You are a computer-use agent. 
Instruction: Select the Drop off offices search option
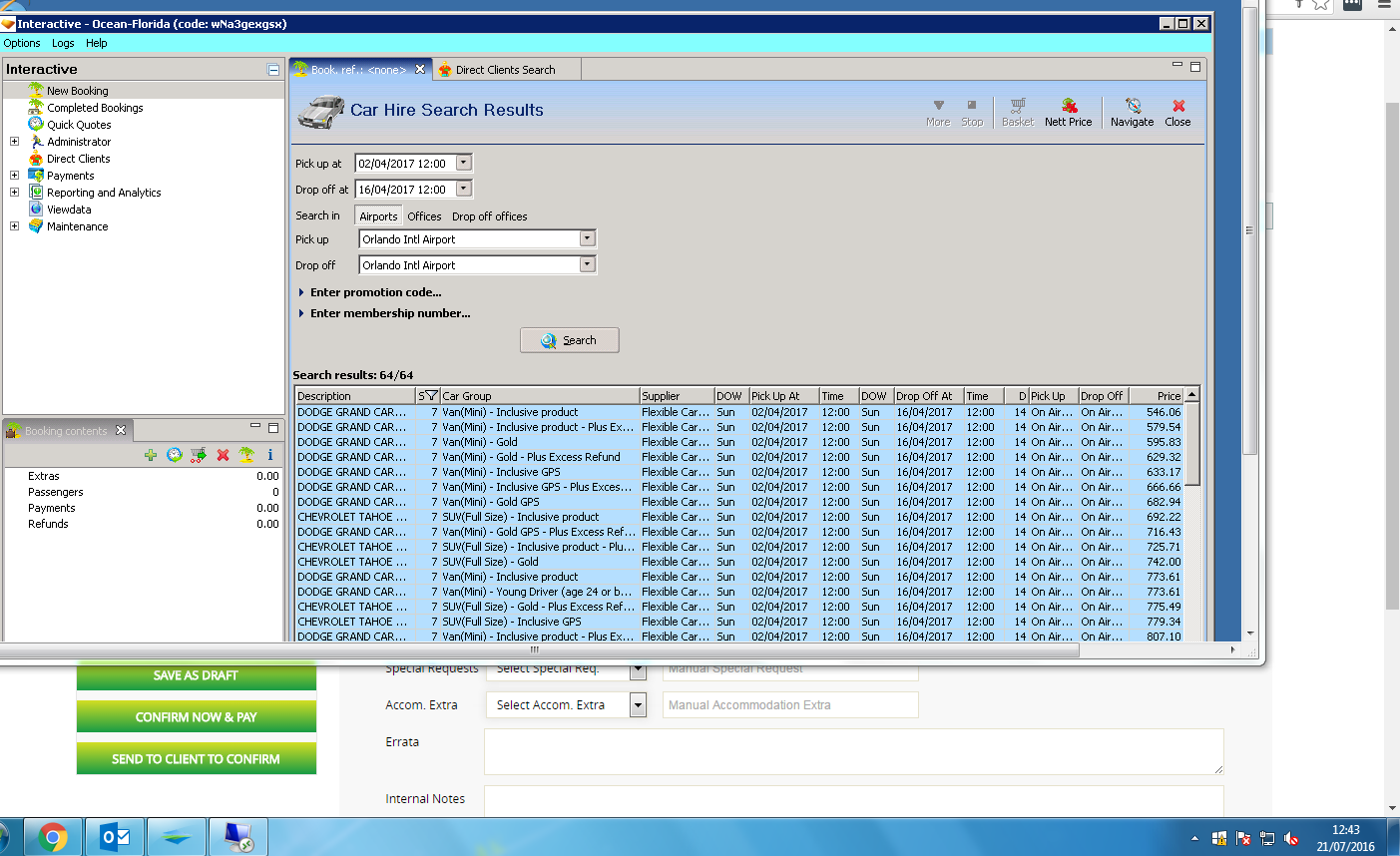click(x=489, y=216)
